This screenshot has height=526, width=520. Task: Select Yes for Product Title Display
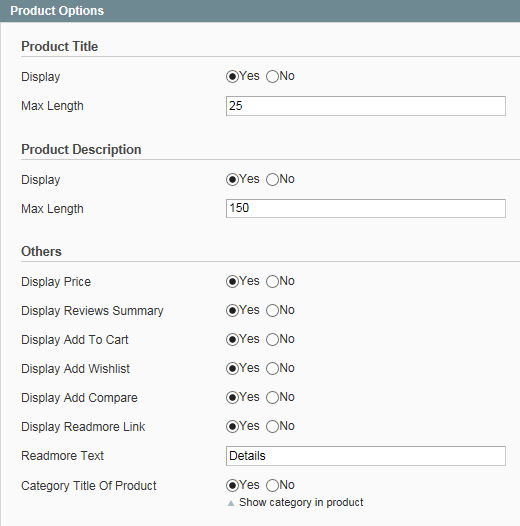pos(232,76)
